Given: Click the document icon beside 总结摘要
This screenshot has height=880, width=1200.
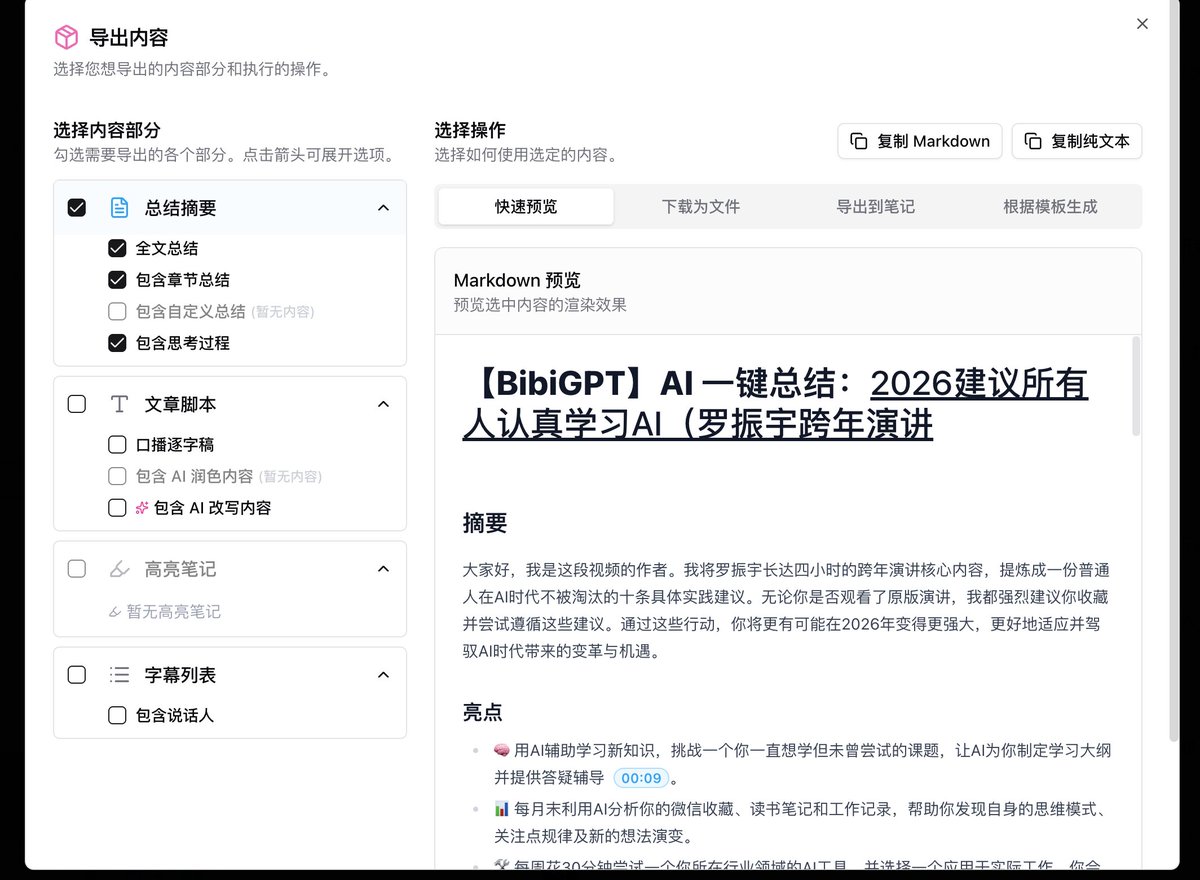Looking at the screenshot, I should 119,208.
